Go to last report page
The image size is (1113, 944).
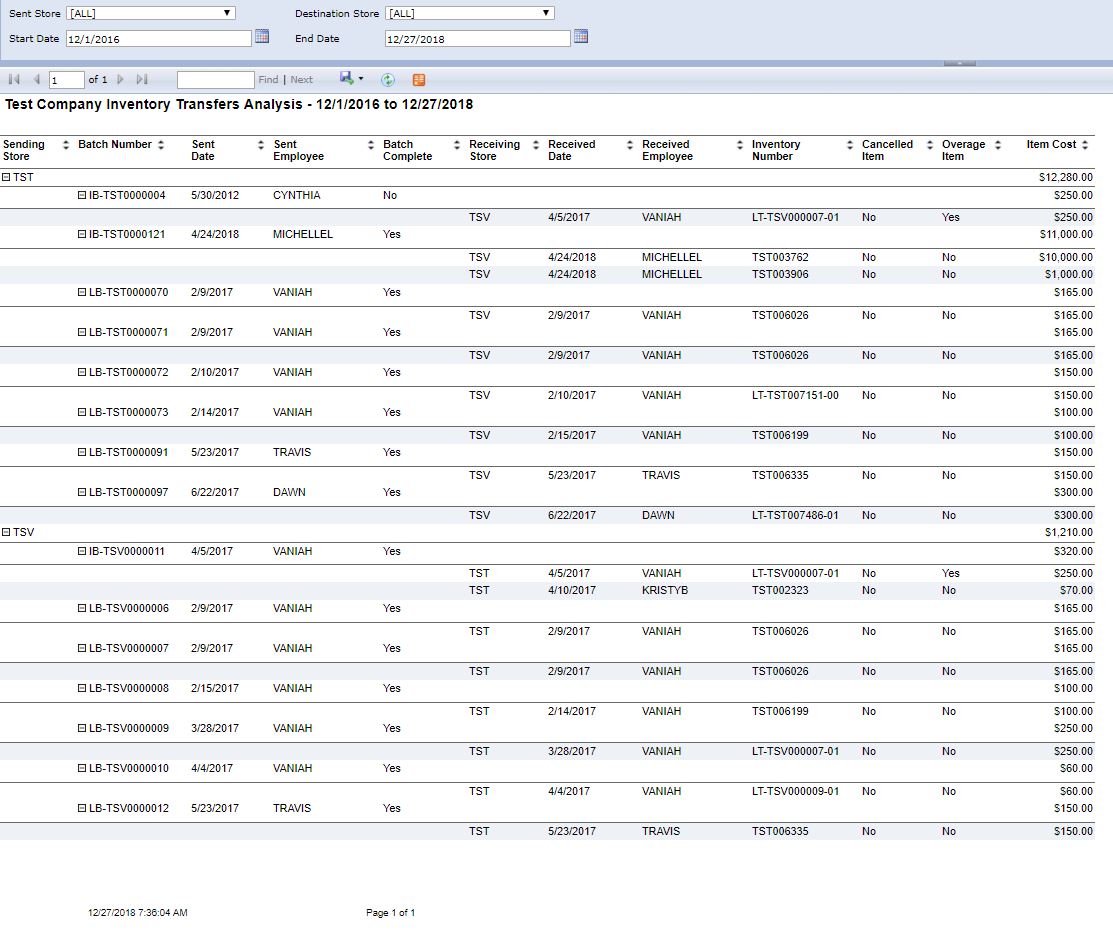click(x=142, y=79)
